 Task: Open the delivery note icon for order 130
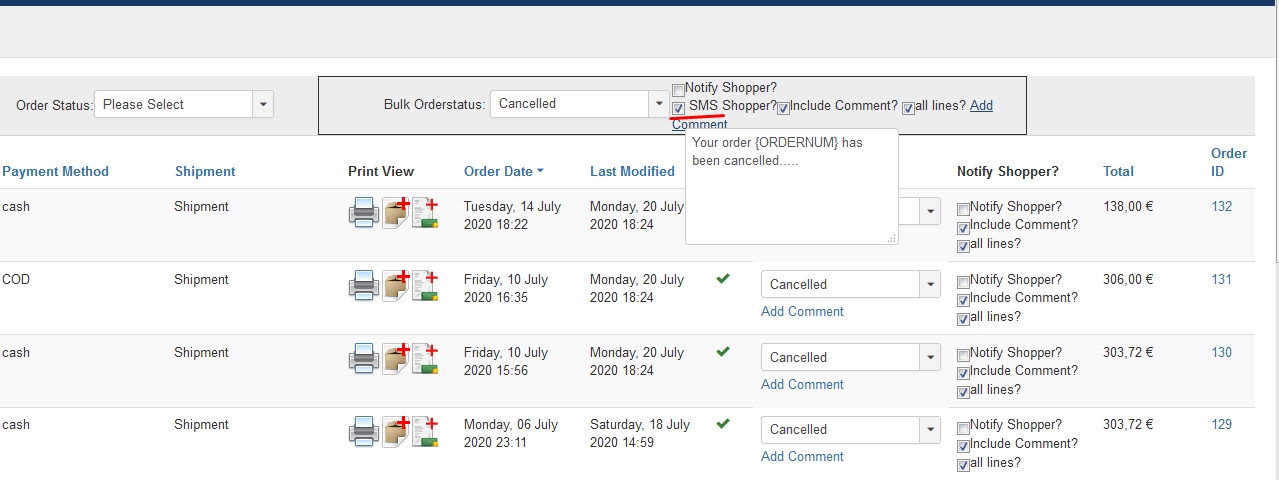pyautogui.click(x=396, y=359)
